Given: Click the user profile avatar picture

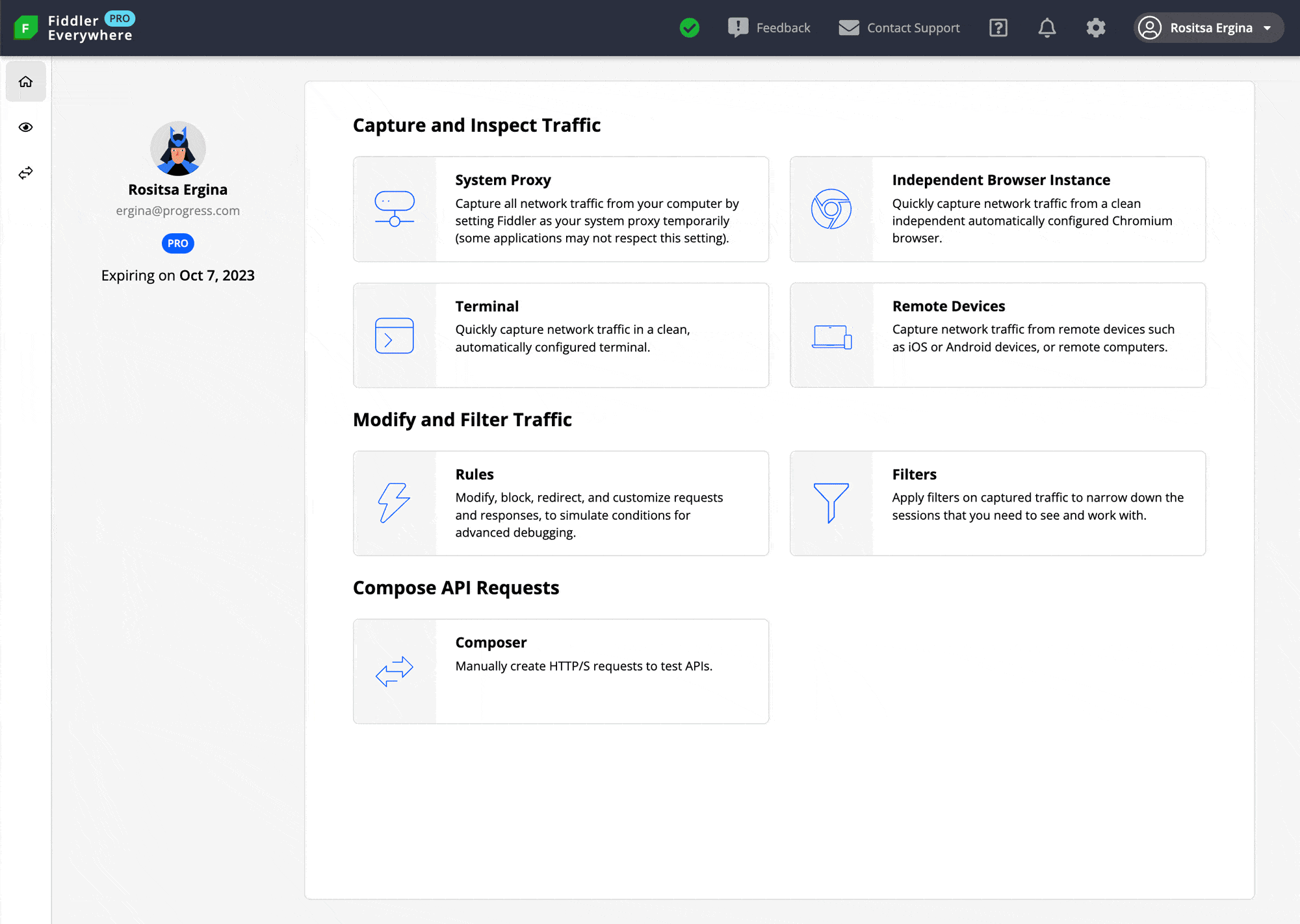Looking at the screenshot, I should click(x=177, y=149).
